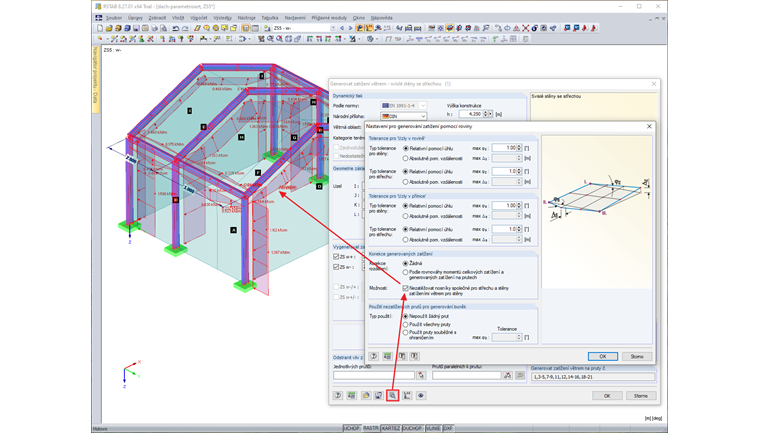Click the member list field '1,3-5,7-9,11,12,14-16,18-21'
Screen dimensions: 760x433
[593, 377]
